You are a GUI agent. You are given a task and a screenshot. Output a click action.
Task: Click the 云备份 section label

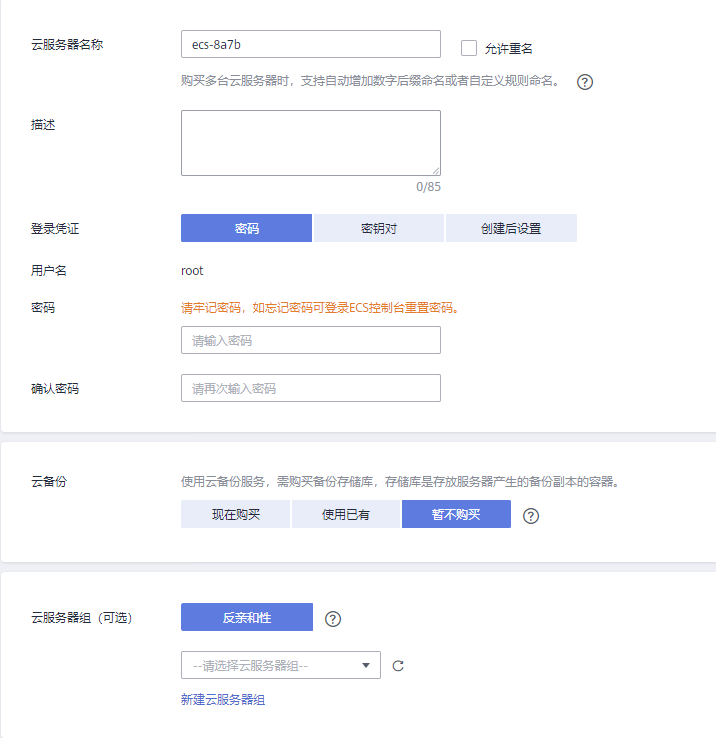click(49, 481)
